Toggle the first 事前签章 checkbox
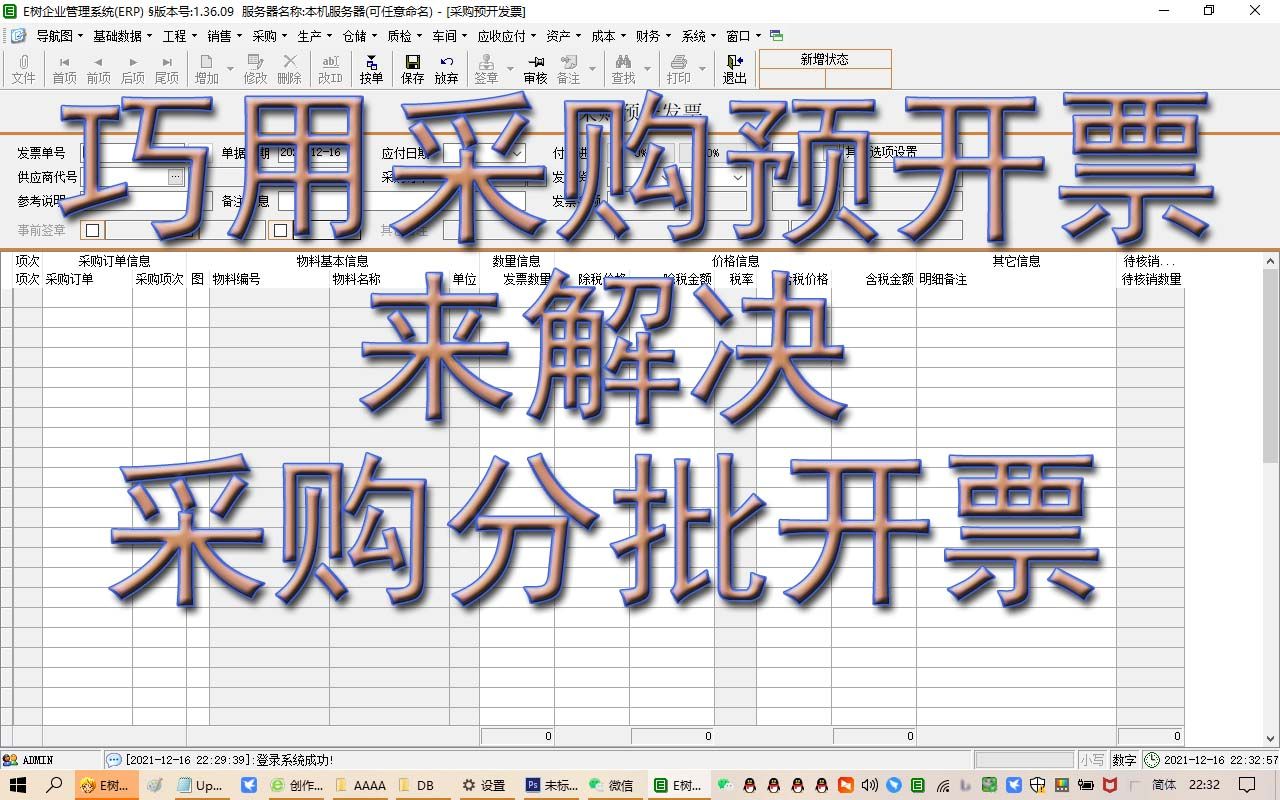Viewport: 1280px width, 800px height. tap(91, 230)
